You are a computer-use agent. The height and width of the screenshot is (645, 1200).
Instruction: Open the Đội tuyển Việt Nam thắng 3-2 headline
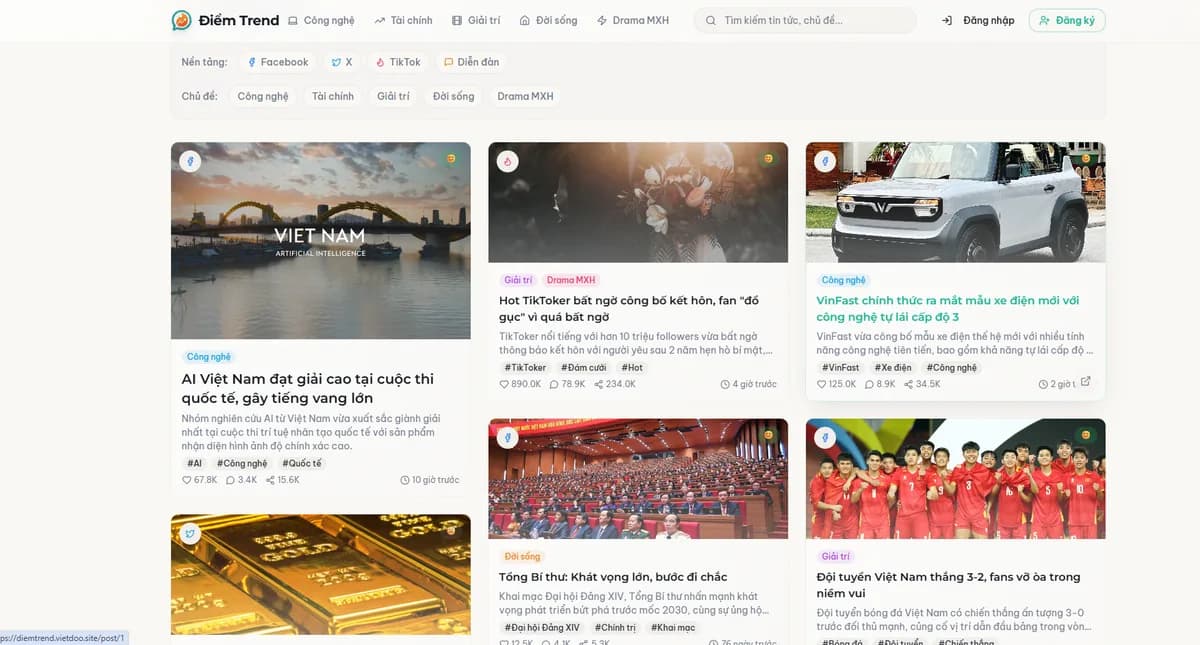click(x=948, y=585)
